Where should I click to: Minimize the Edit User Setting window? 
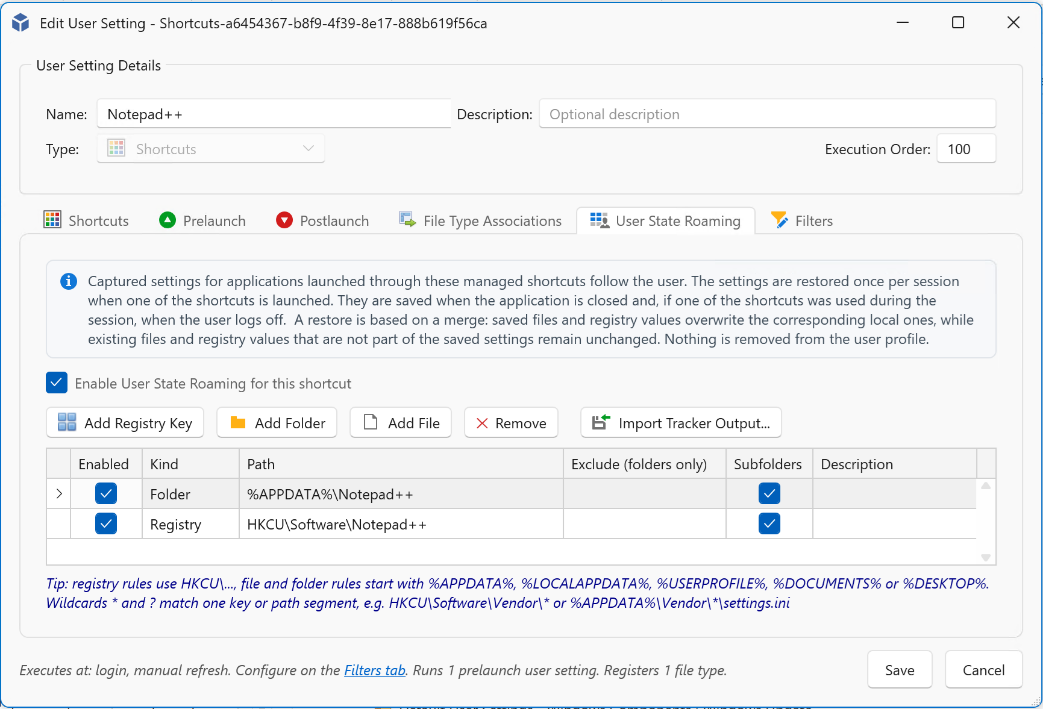(x=903, y=23)
